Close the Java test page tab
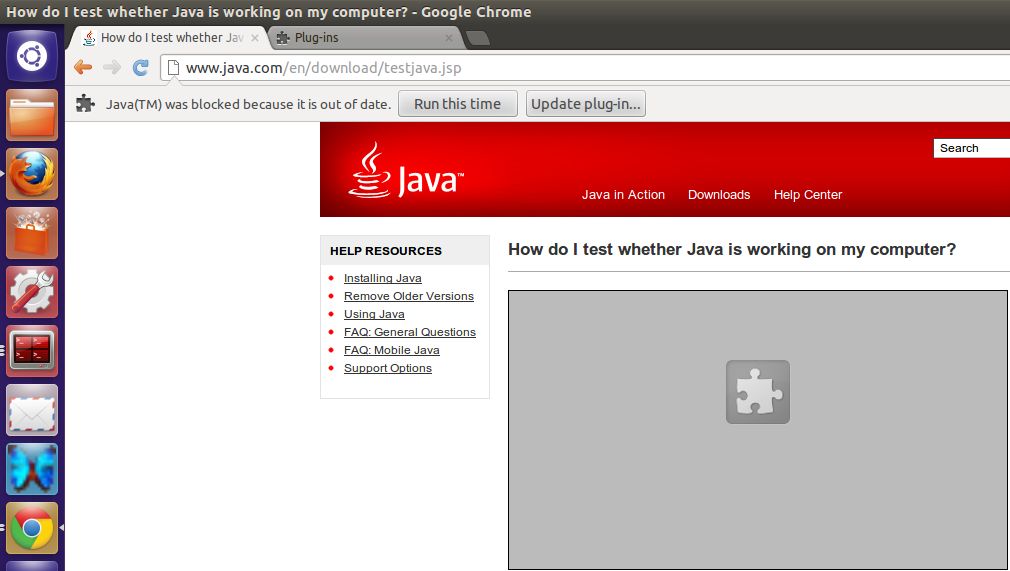Image resolution: width=1010 pixels, height=571 pixels. click(x=255, y=38)
